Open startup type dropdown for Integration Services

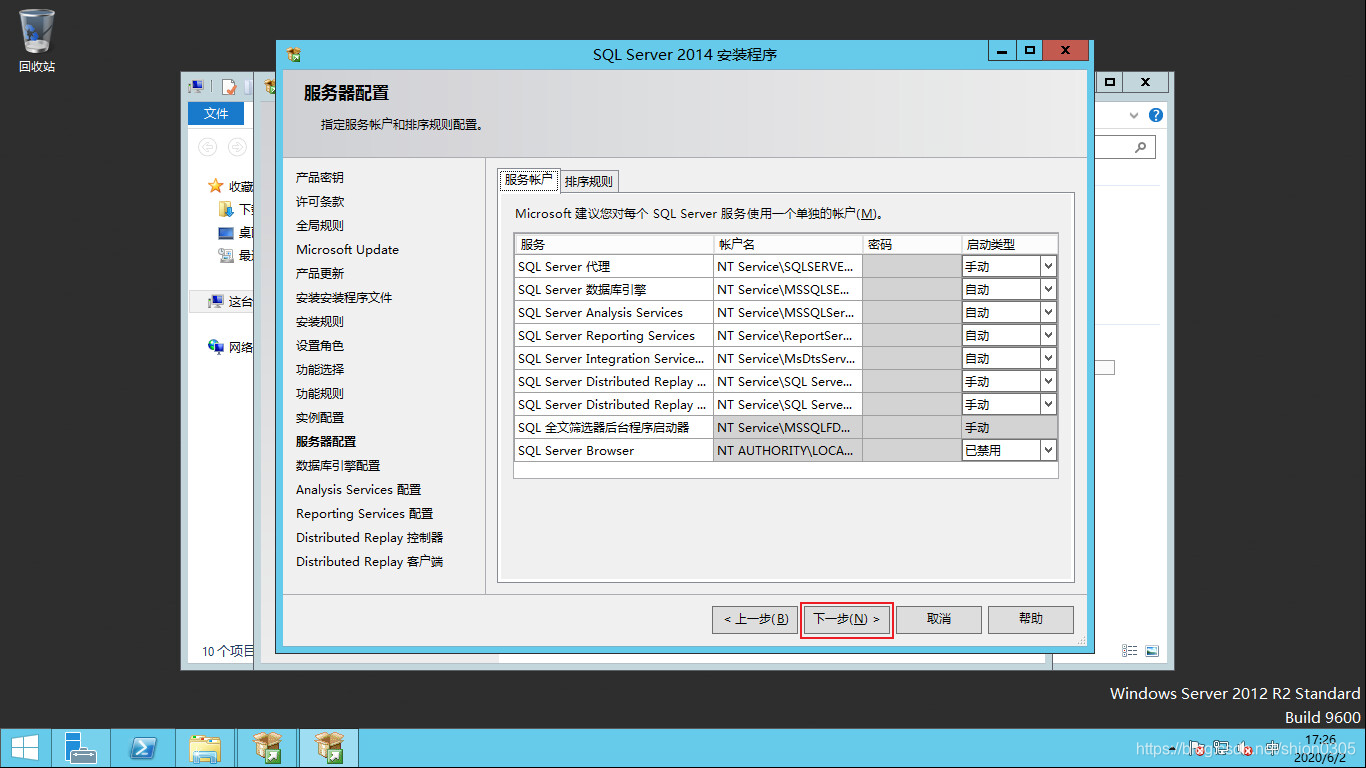[x=1048, y=358]
